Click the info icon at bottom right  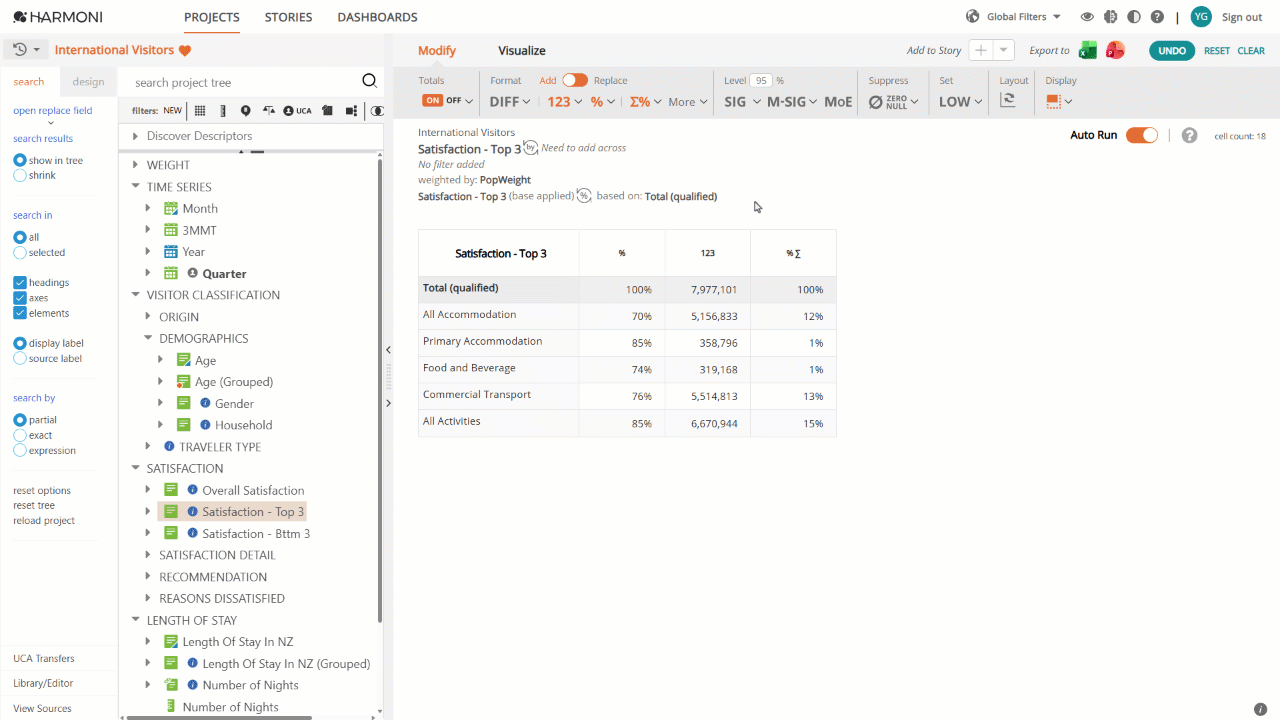[1260, 709]
